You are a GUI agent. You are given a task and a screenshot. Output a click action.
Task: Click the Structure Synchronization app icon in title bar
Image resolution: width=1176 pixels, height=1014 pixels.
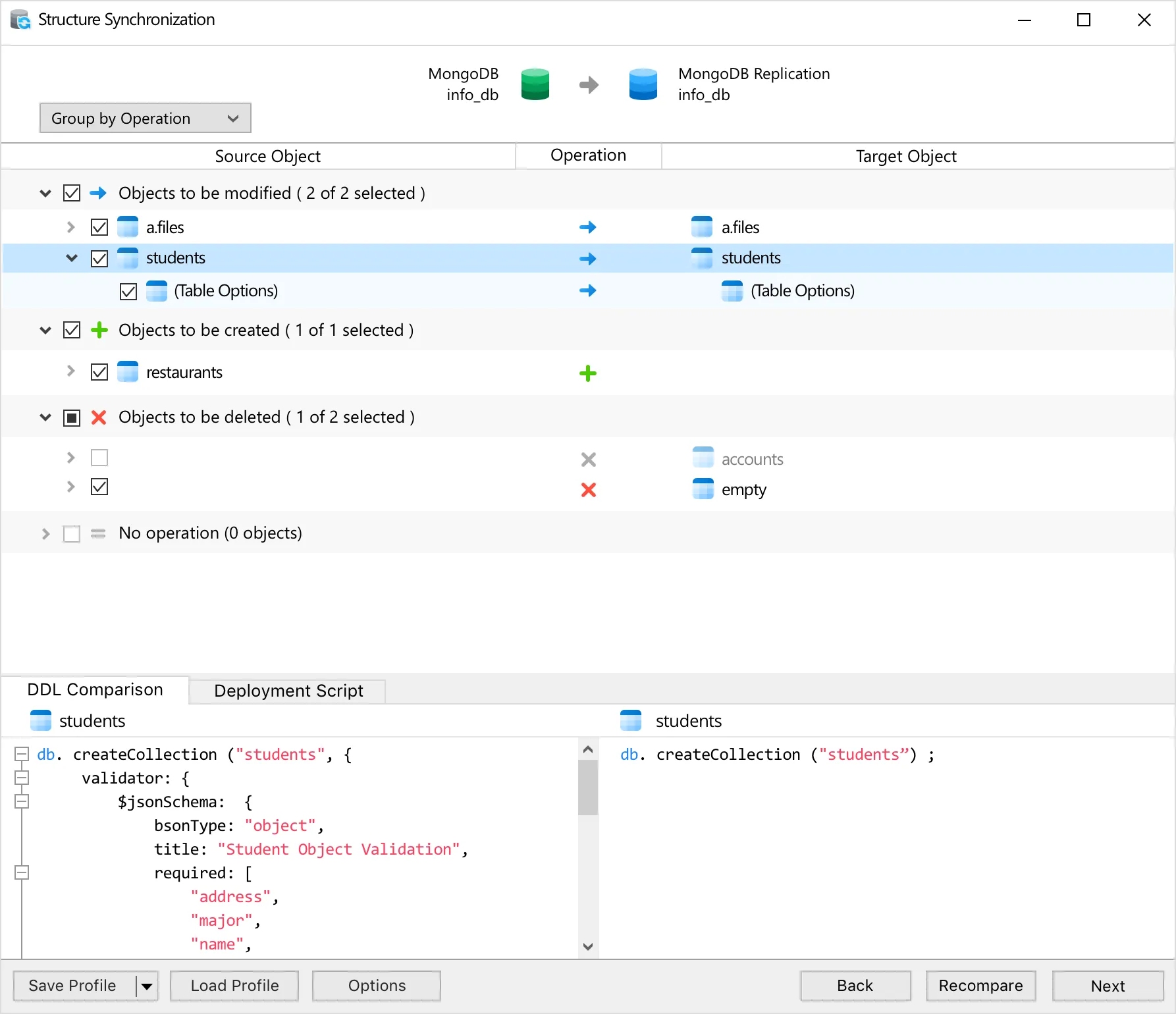[20, 20]
